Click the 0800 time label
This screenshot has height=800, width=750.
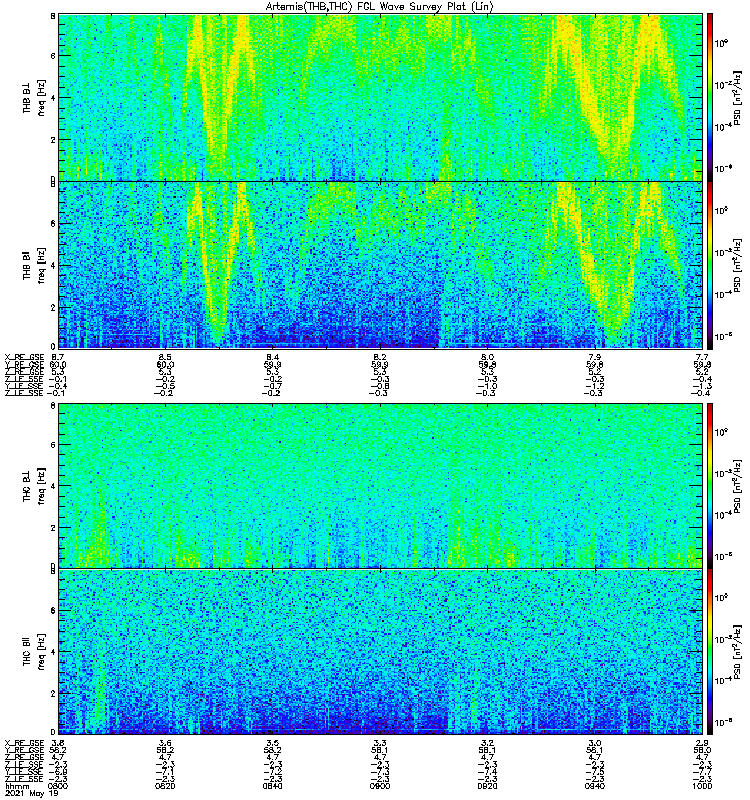(58, 786)
